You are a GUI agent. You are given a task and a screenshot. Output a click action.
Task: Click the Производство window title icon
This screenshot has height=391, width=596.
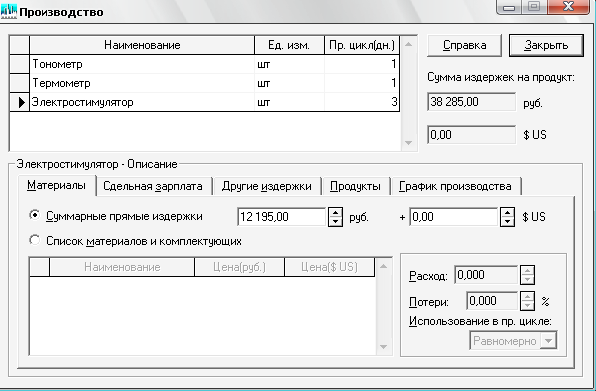[9, 12]
